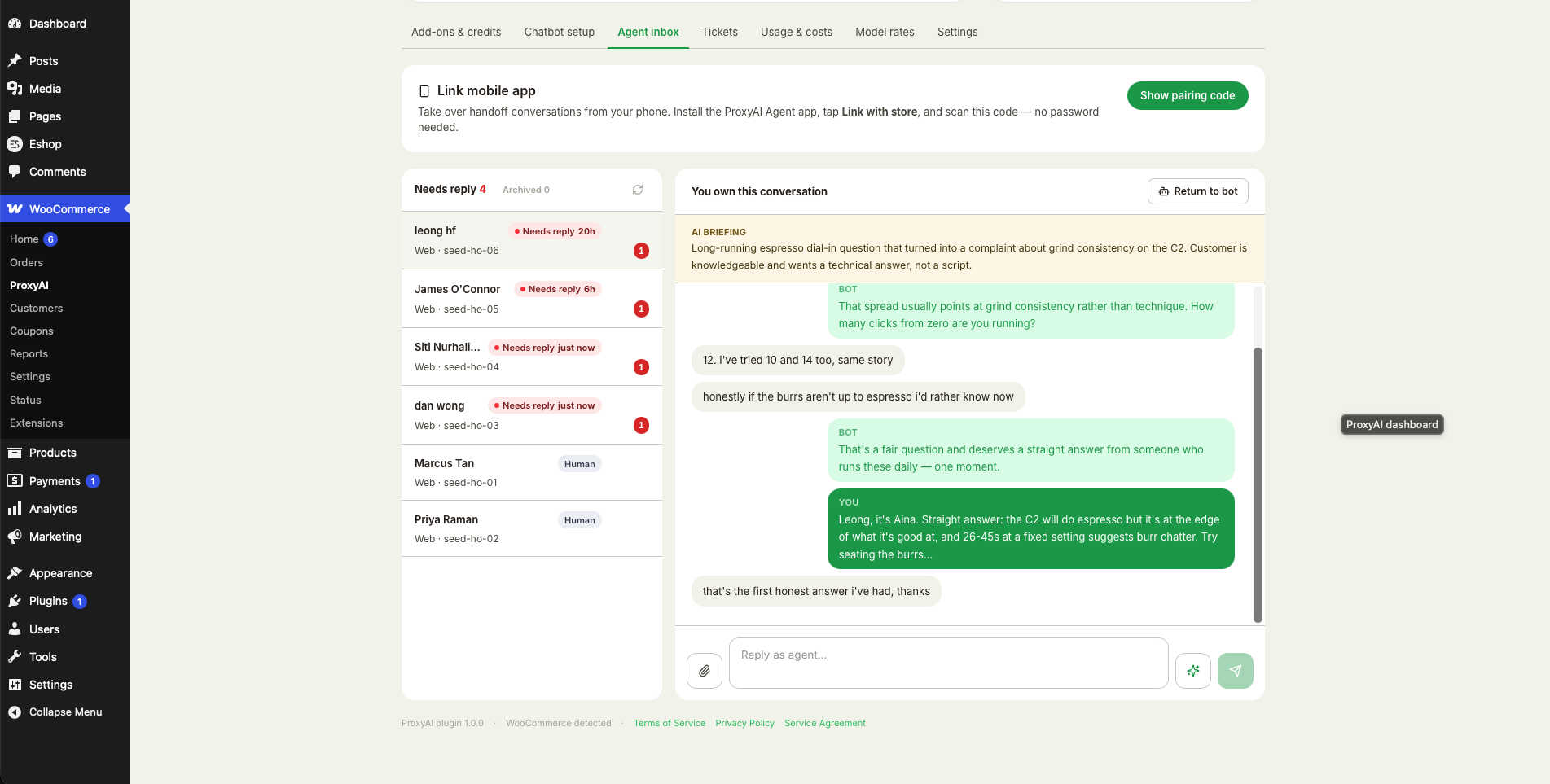Click the Settings icon near Collapse Menu
Image resolution: width=1550 pixels, height=784 pixels.
(15, 685)
